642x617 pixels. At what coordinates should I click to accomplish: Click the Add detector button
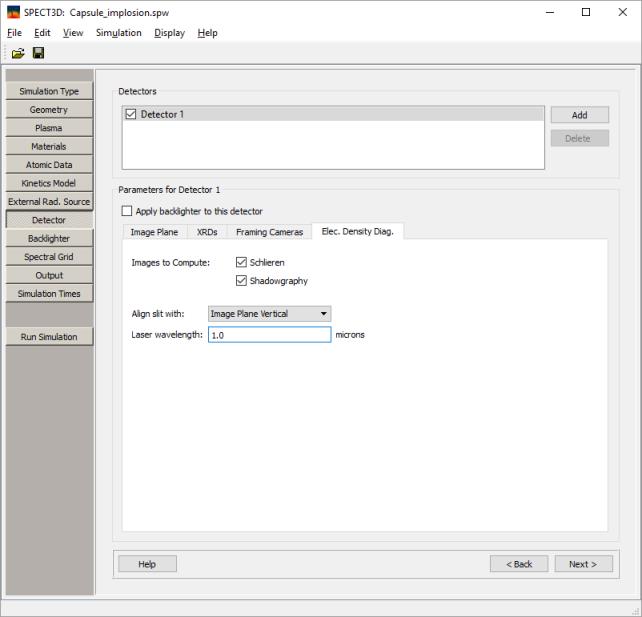coord(579,115)
